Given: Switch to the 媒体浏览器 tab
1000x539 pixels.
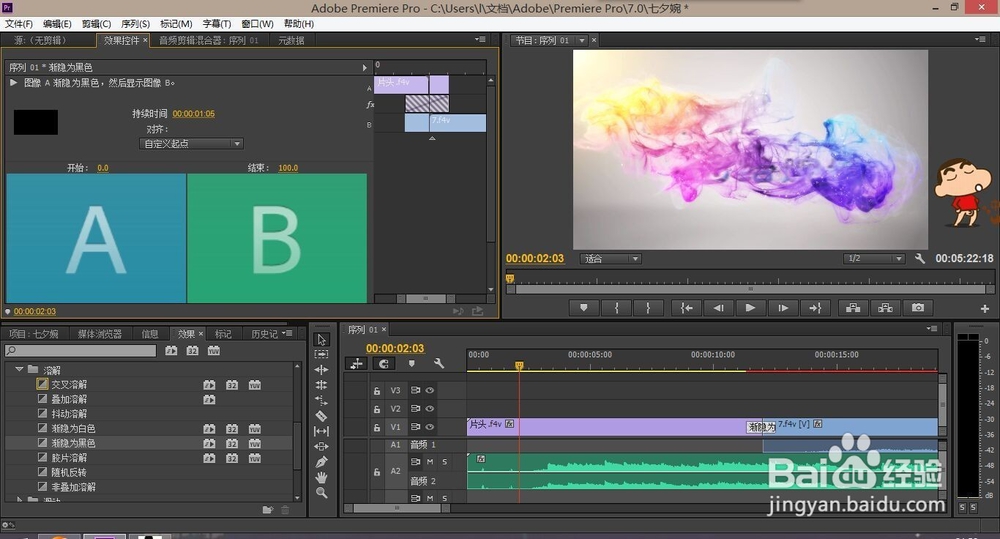Looking at the screenshot, I should click(99, 334).
